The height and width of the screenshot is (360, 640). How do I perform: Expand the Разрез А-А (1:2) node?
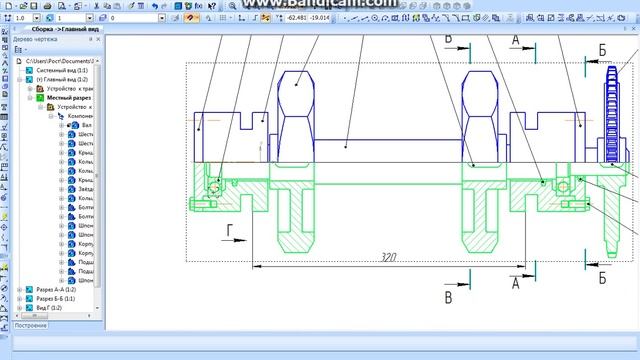coord(20,290)
